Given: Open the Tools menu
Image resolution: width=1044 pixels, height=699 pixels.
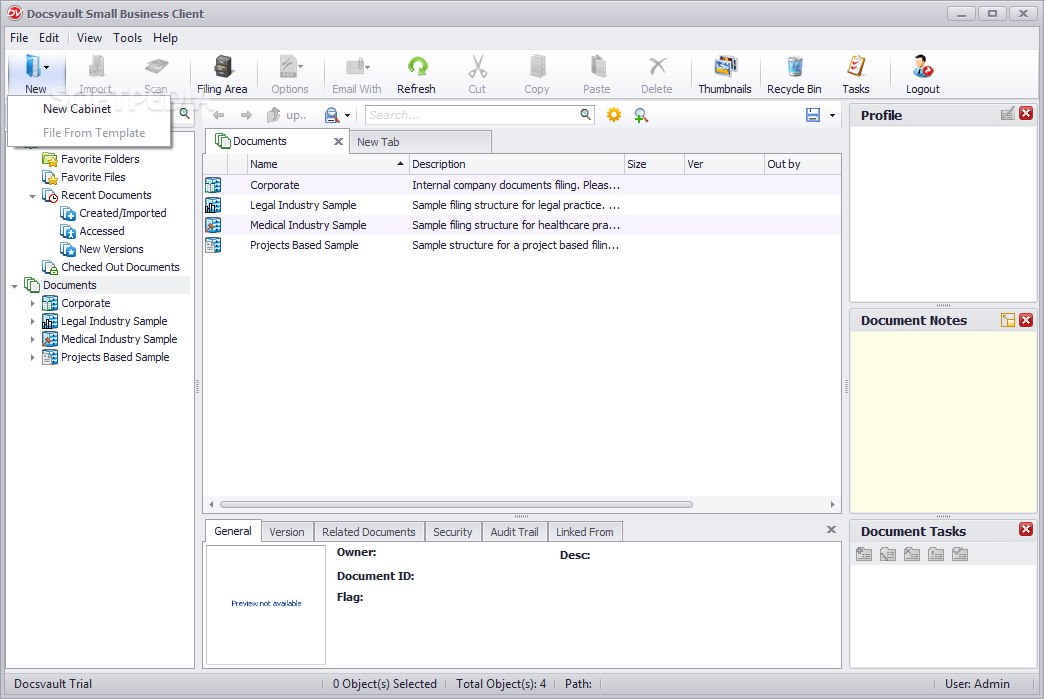Looking at the screenshot, I should [127, 38].
